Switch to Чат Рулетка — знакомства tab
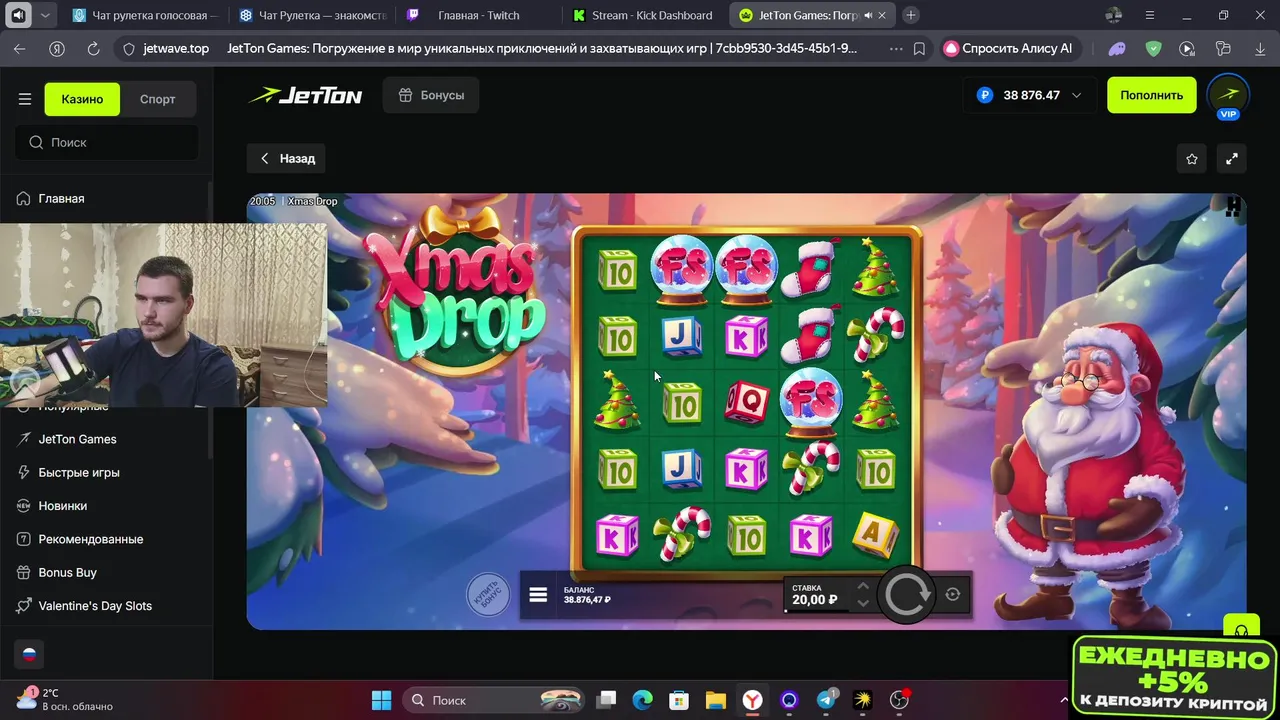 pyautogui.click(x=312, y=15)
